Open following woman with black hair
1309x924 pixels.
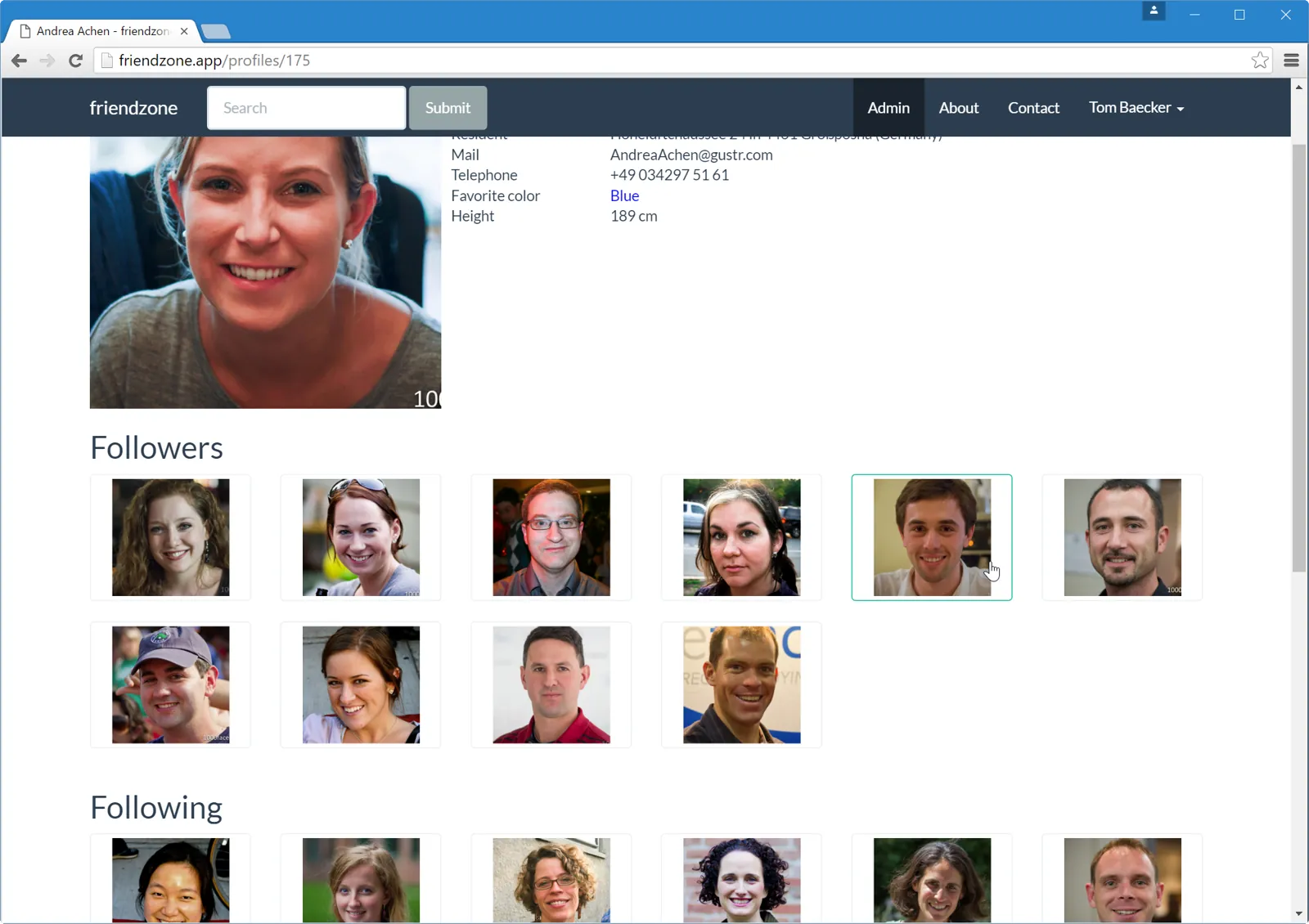pos(170,880)
